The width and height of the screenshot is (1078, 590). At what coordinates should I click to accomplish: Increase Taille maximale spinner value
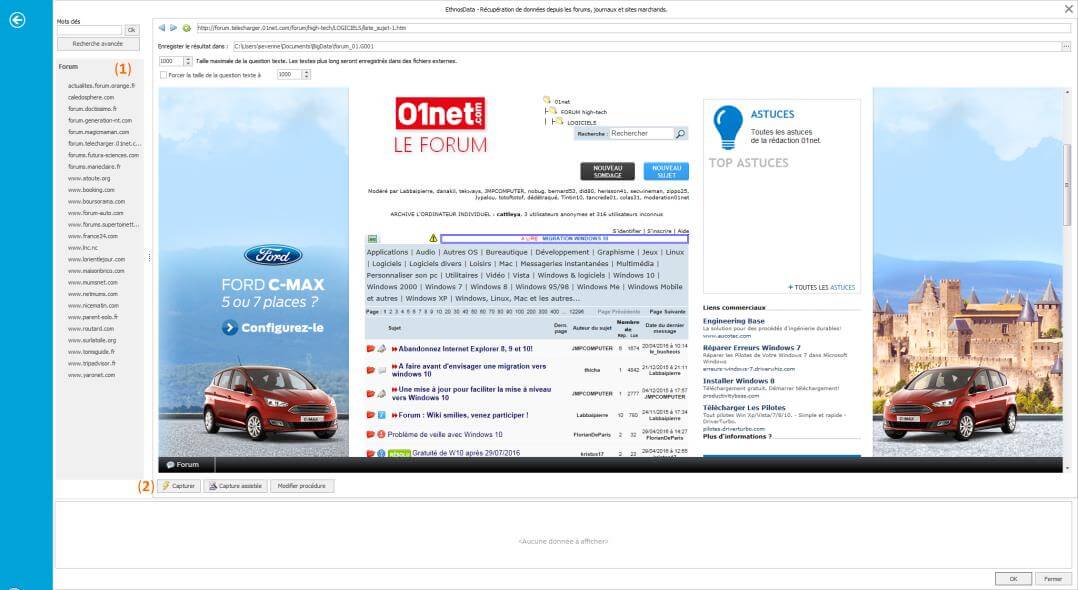[188, 59]
